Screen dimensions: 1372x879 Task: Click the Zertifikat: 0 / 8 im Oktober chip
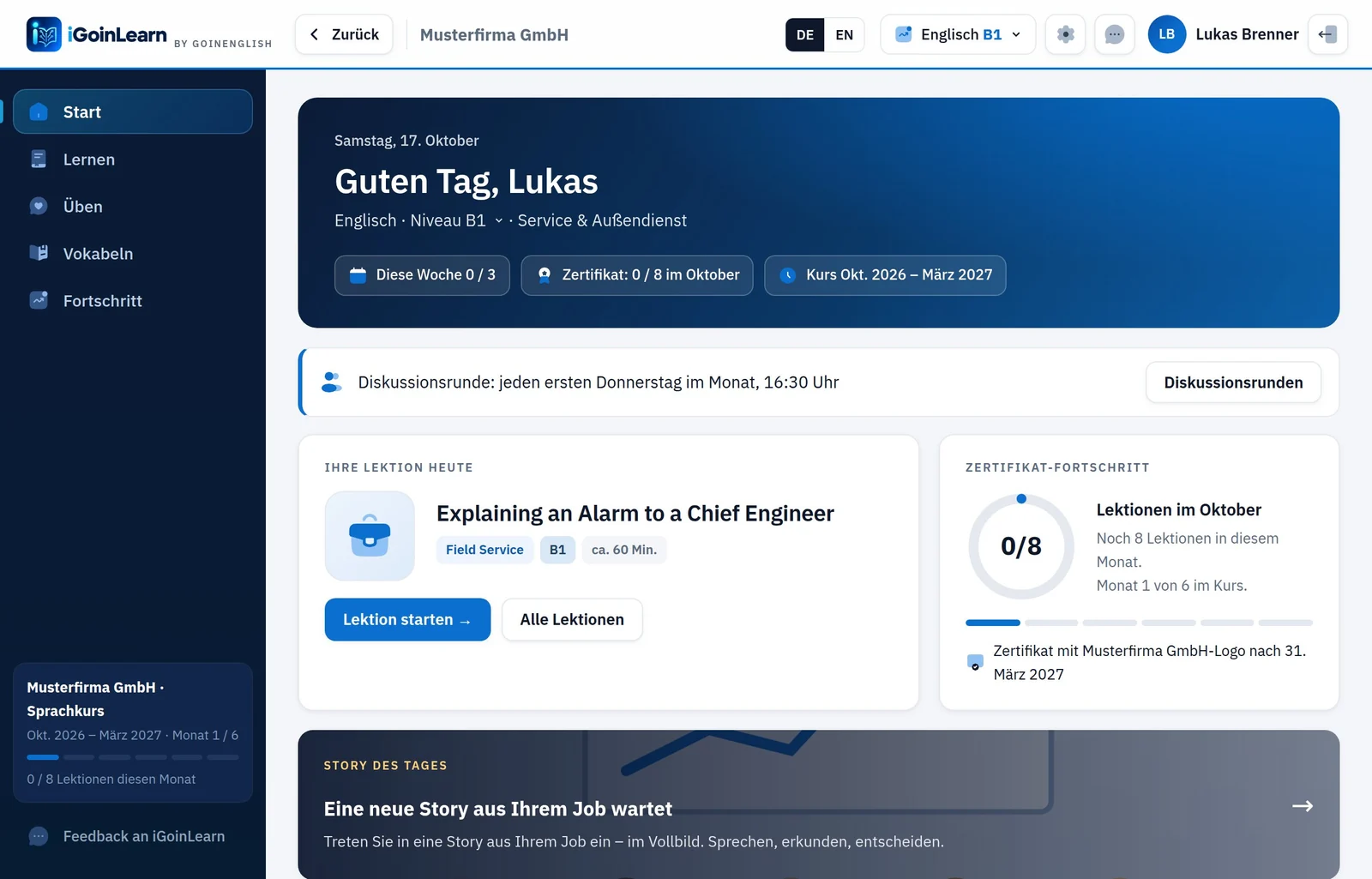tap(637, 275)
